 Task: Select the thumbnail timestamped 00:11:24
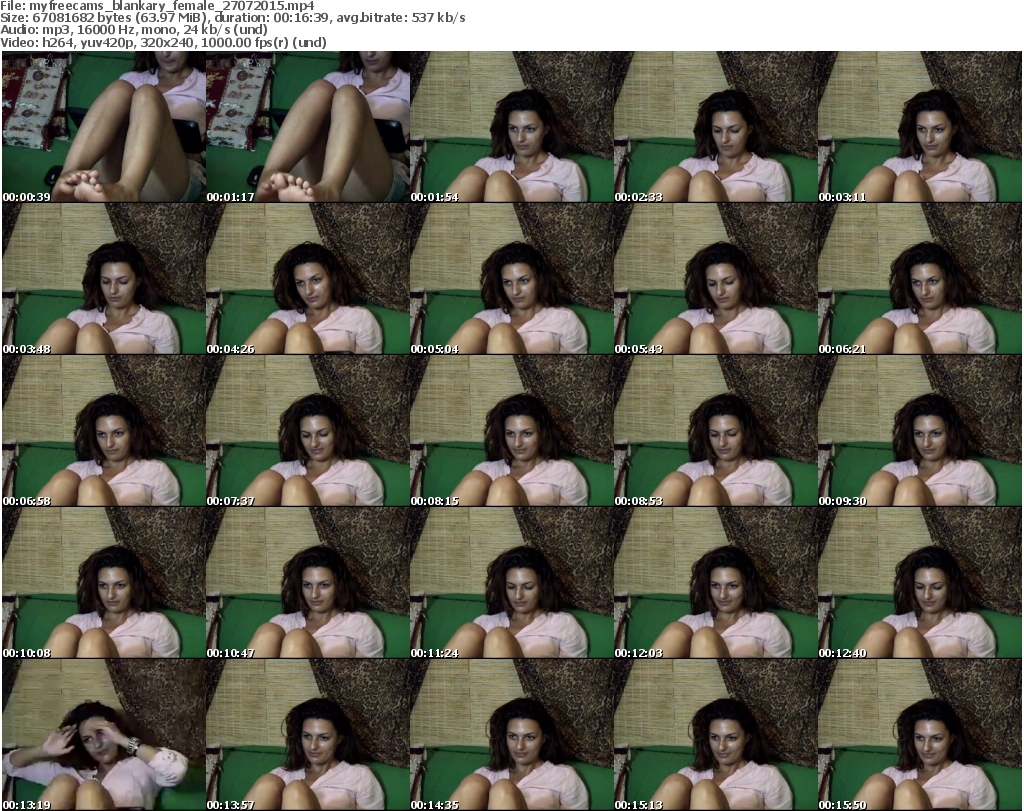pos(512,582)
